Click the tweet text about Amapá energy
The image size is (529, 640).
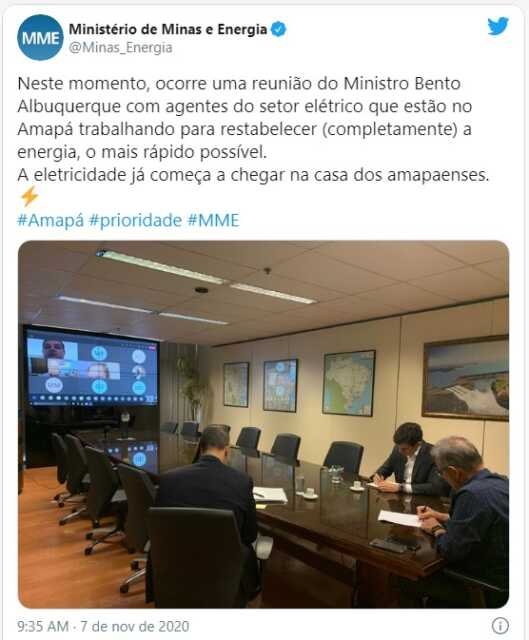pos(253,129)
